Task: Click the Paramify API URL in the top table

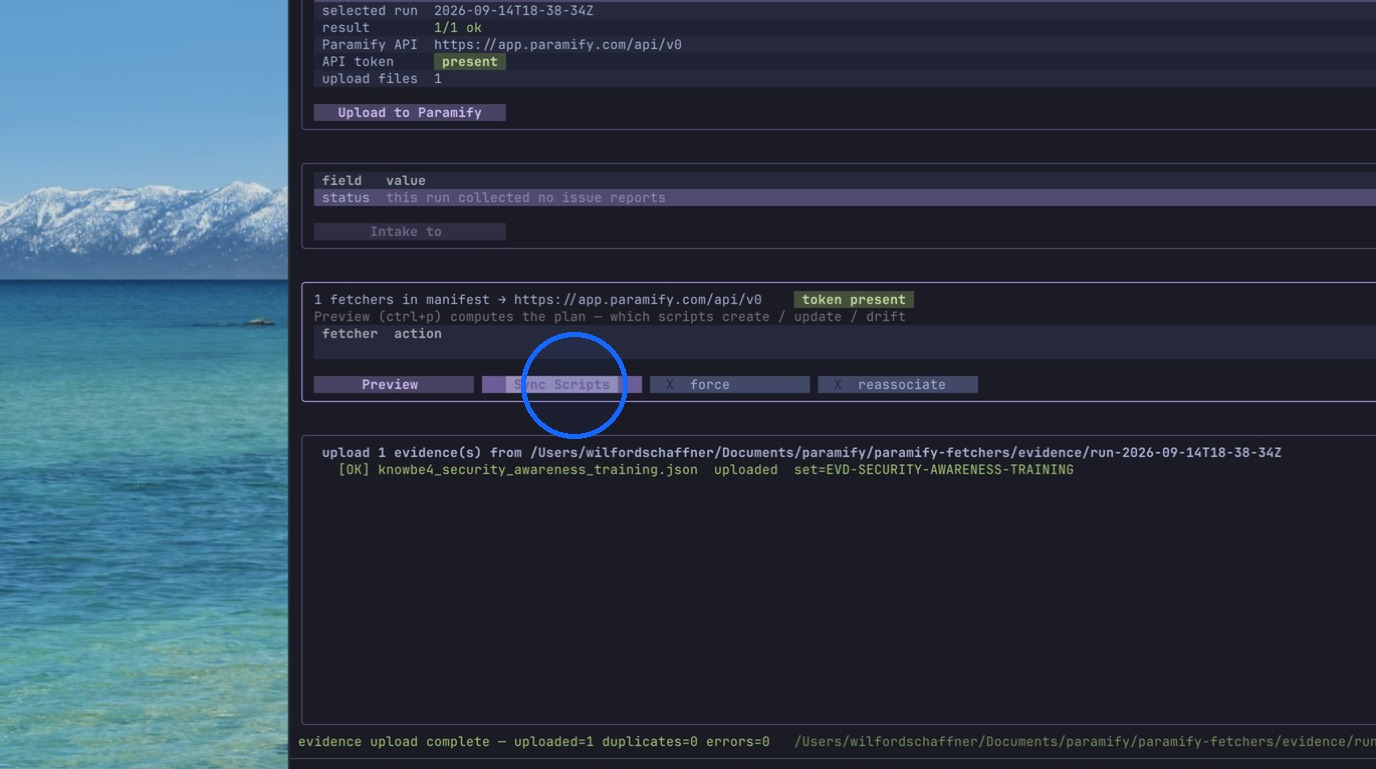Action: pyautogui.click(x=558, y=45)
